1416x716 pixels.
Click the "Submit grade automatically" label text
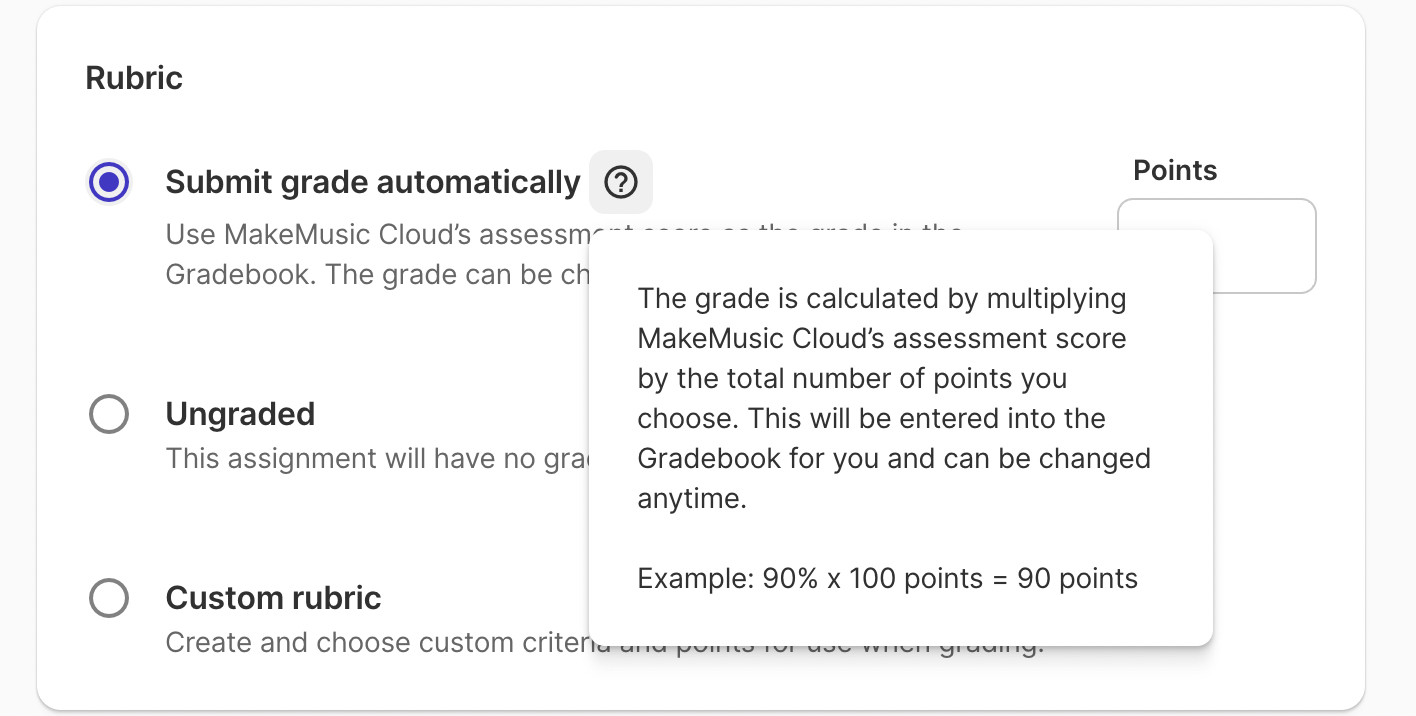click(372, 183)
